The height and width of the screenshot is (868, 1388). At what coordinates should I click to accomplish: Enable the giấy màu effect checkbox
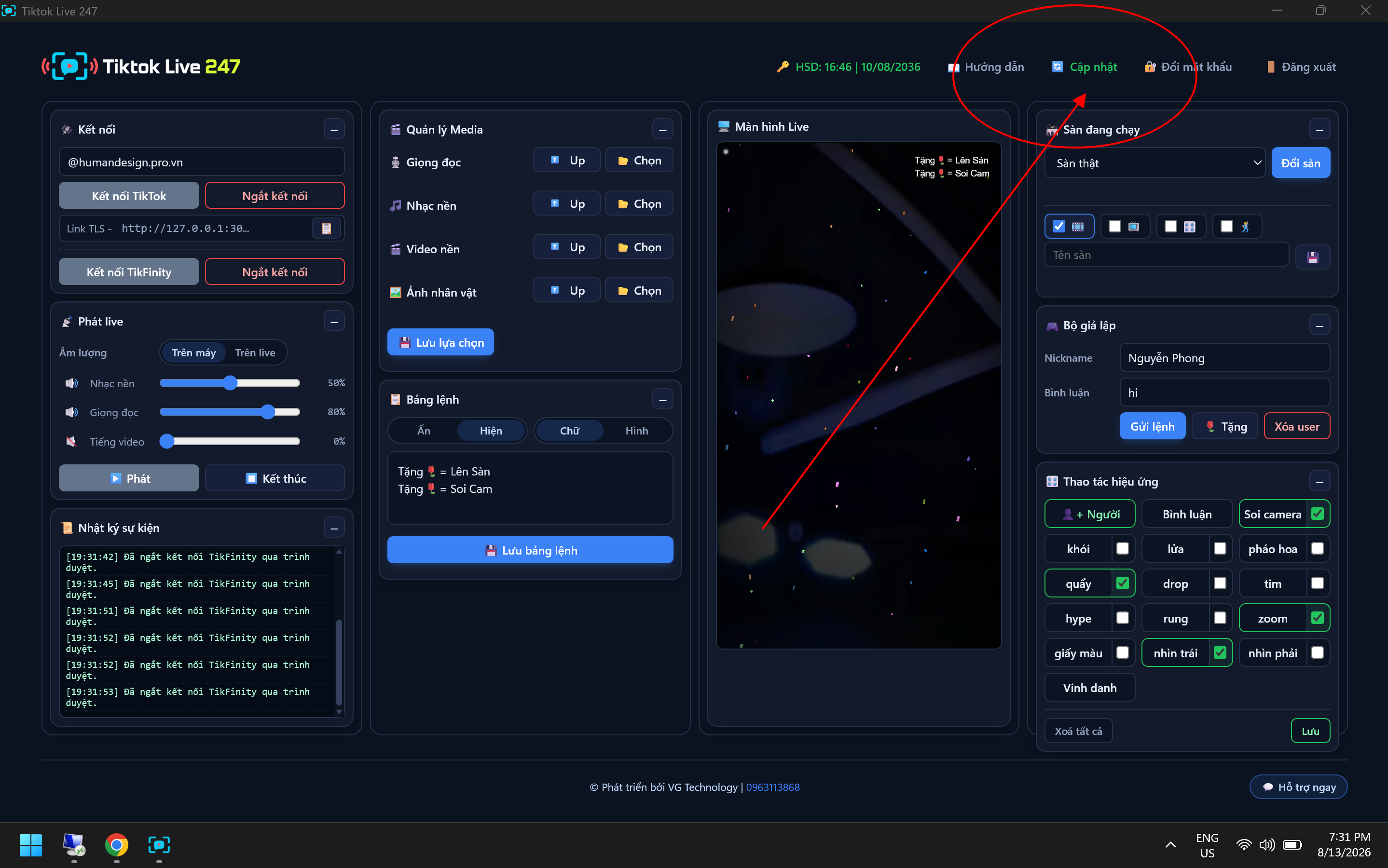pos(1123,653)
